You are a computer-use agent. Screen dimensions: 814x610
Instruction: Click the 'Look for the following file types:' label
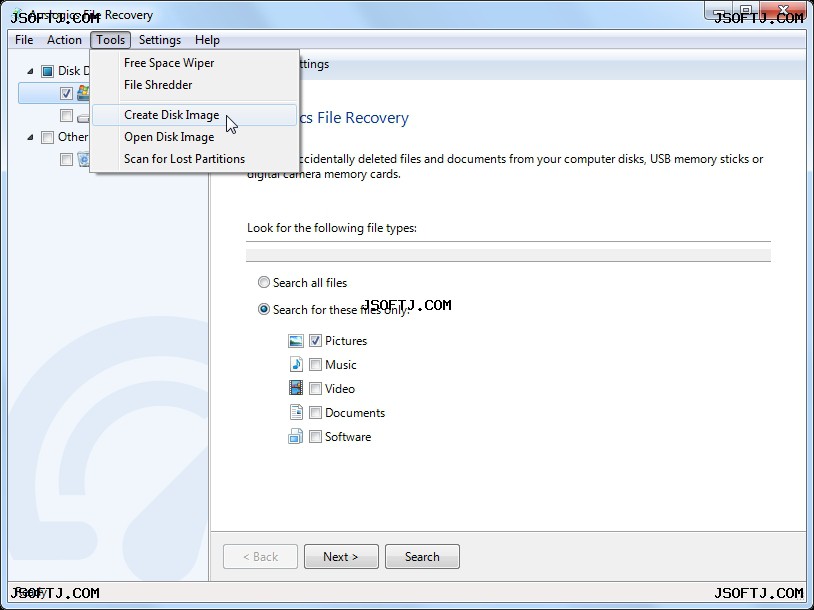click(332, 228)
